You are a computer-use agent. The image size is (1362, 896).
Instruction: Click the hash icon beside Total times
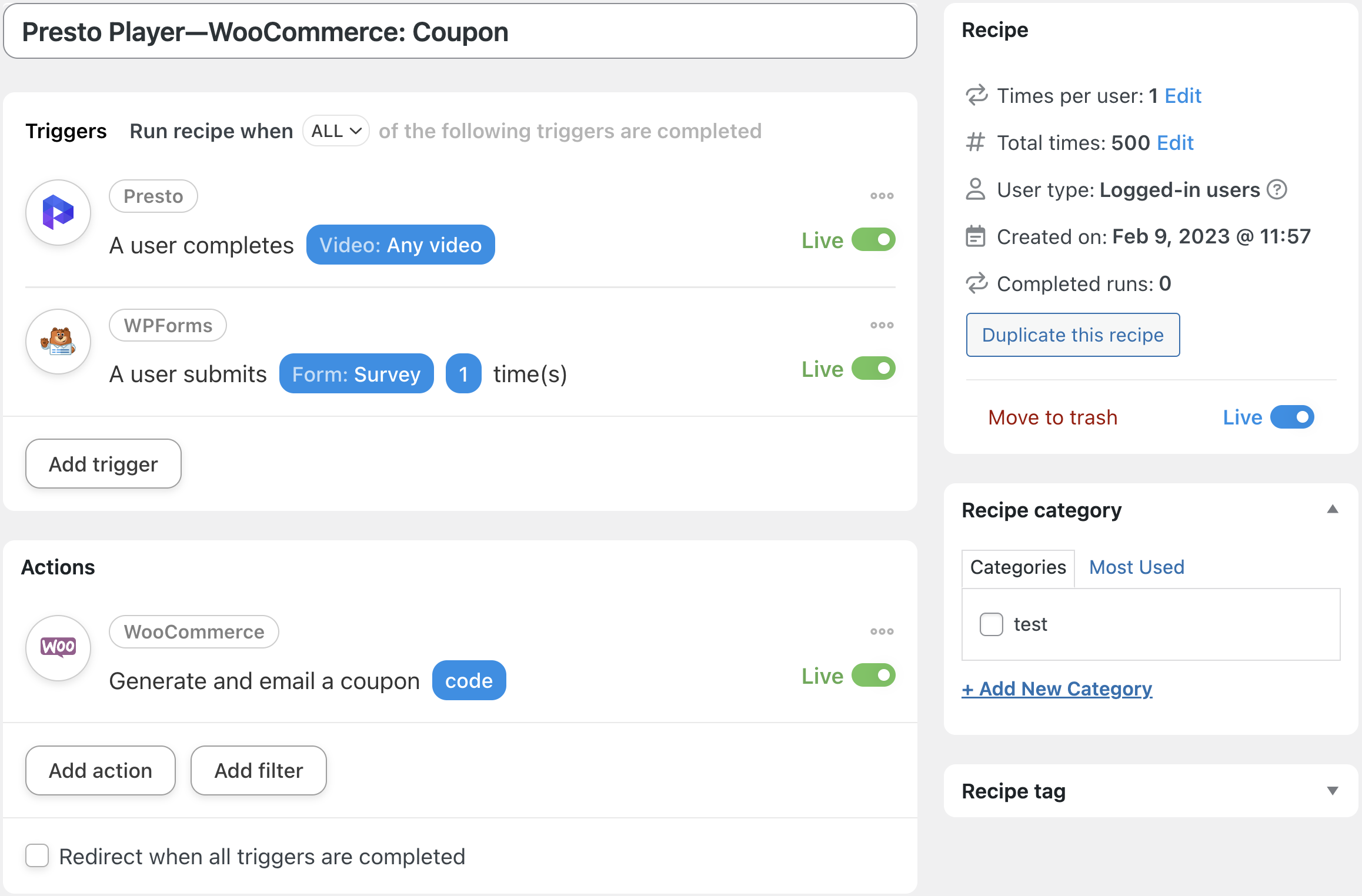click(976, 142)
